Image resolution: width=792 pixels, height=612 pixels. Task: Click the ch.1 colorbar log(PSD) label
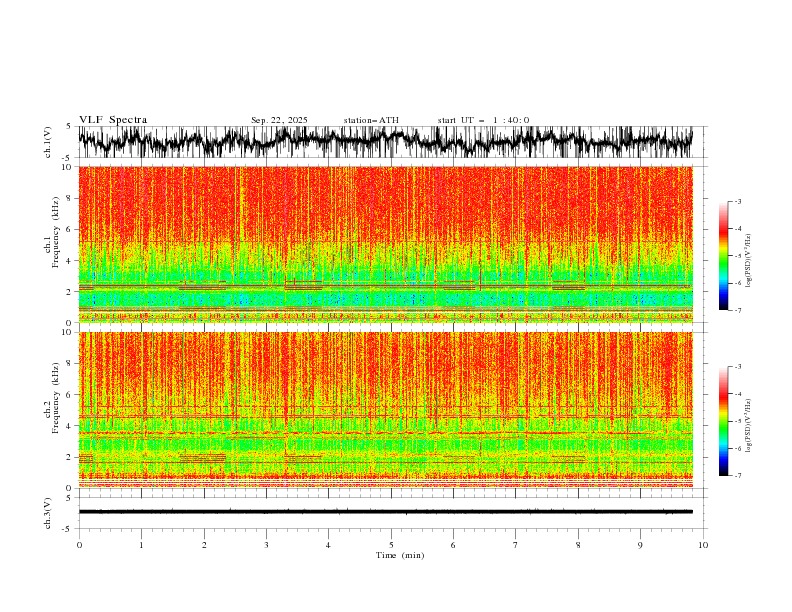(749, 261)
